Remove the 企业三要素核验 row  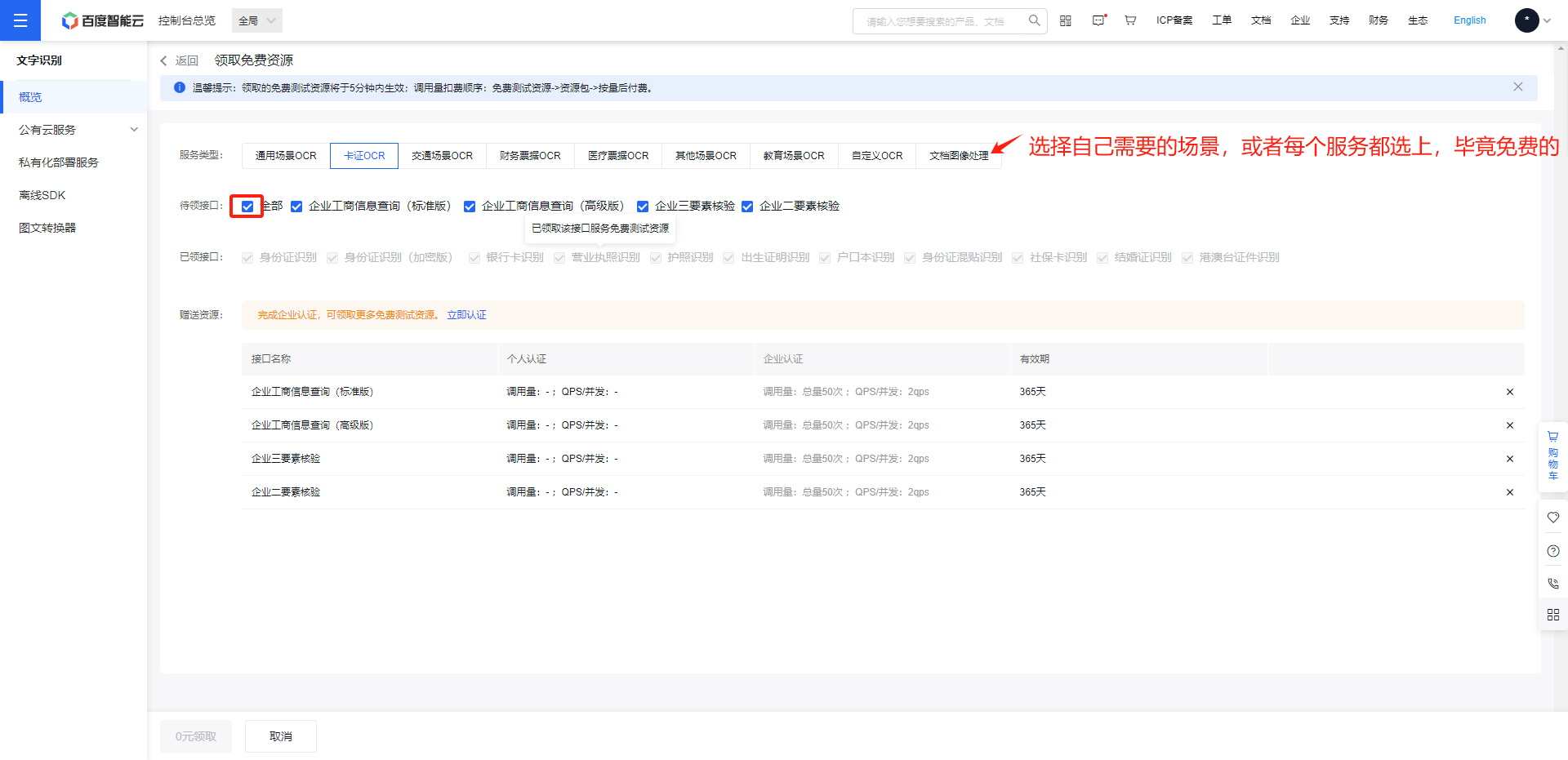pos(1510,459)
